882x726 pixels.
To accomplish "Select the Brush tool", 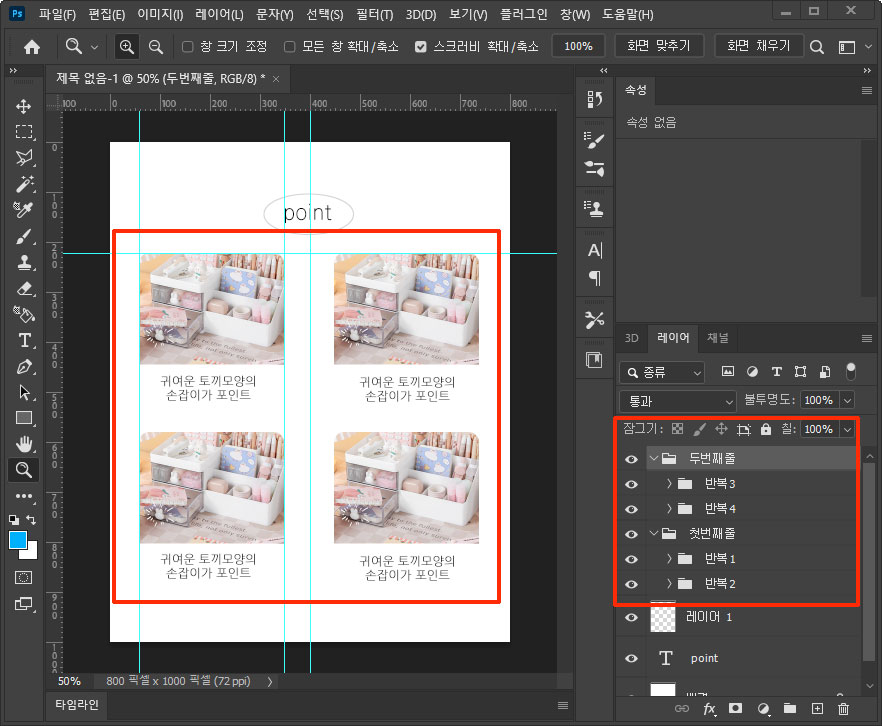I will point(24,236).
